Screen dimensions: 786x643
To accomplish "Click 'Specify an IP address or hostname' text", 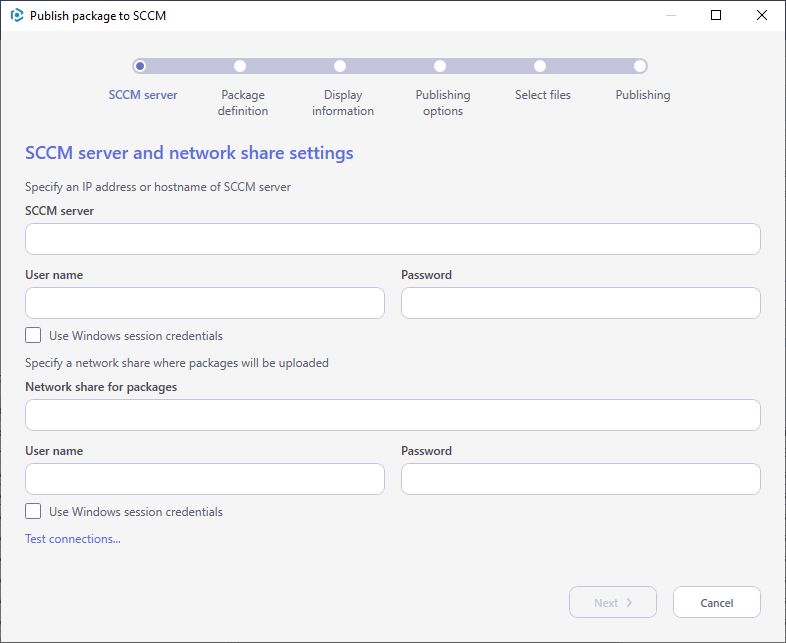I will pyautogui.click(x=158, y=187).
